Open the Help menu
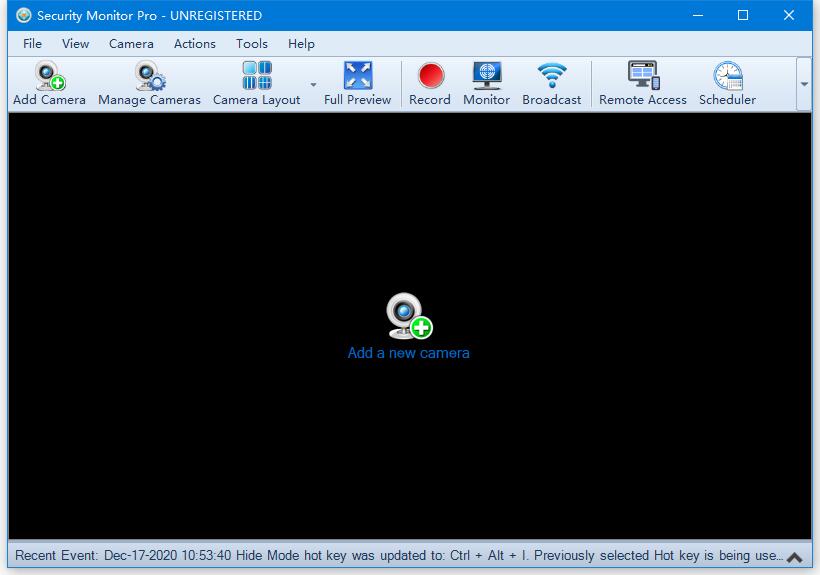This screenshot has height=575, width=820. click(301, 44)
